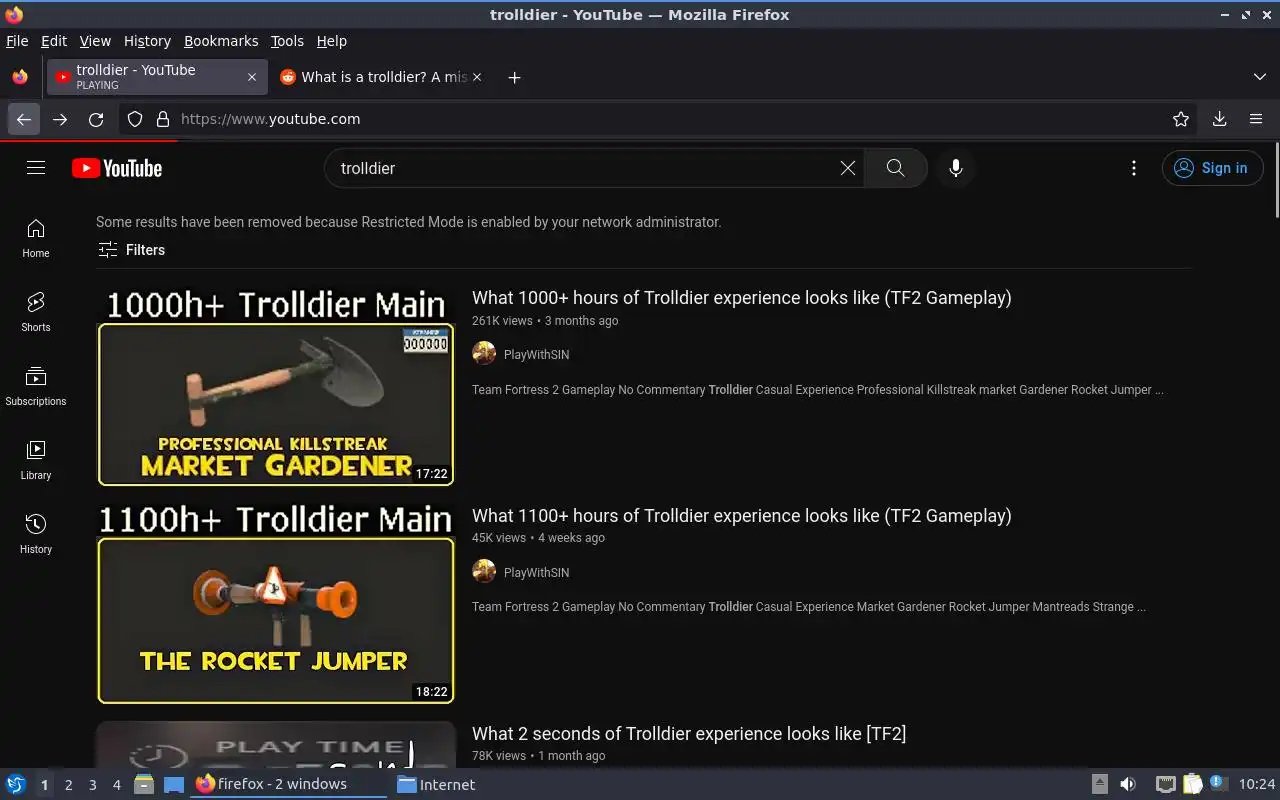Open the Filters options
The image size is (1280, 800).
click(x=131, y=250)
